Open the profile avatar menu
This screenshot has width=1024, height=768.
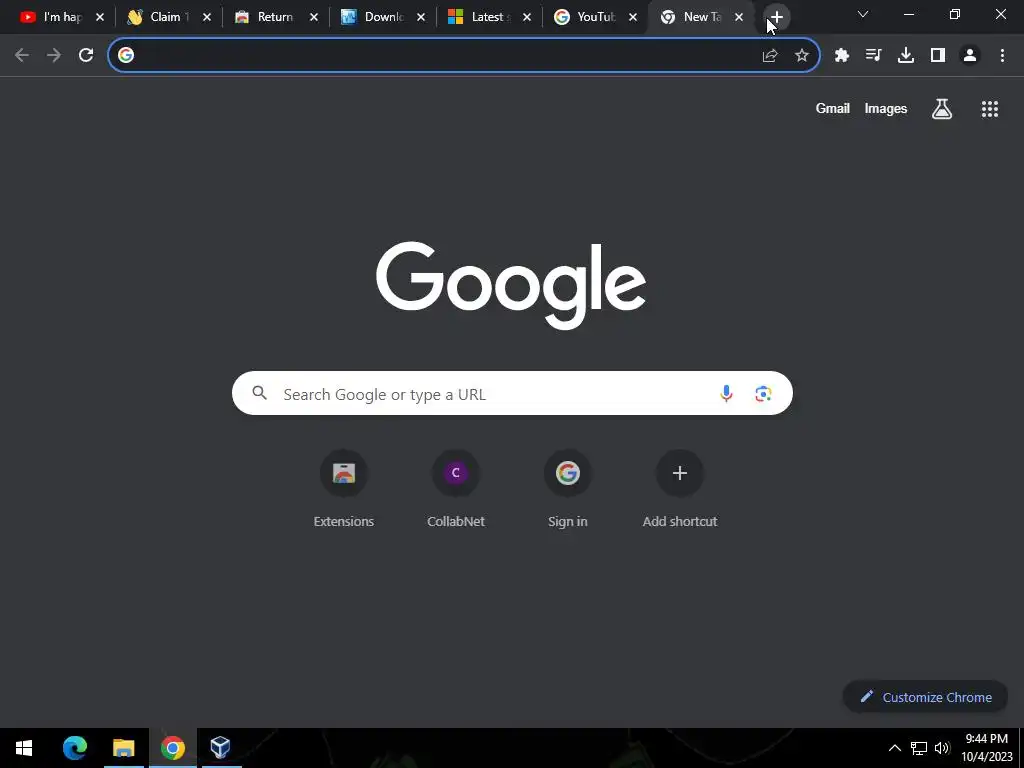[970, 56]
